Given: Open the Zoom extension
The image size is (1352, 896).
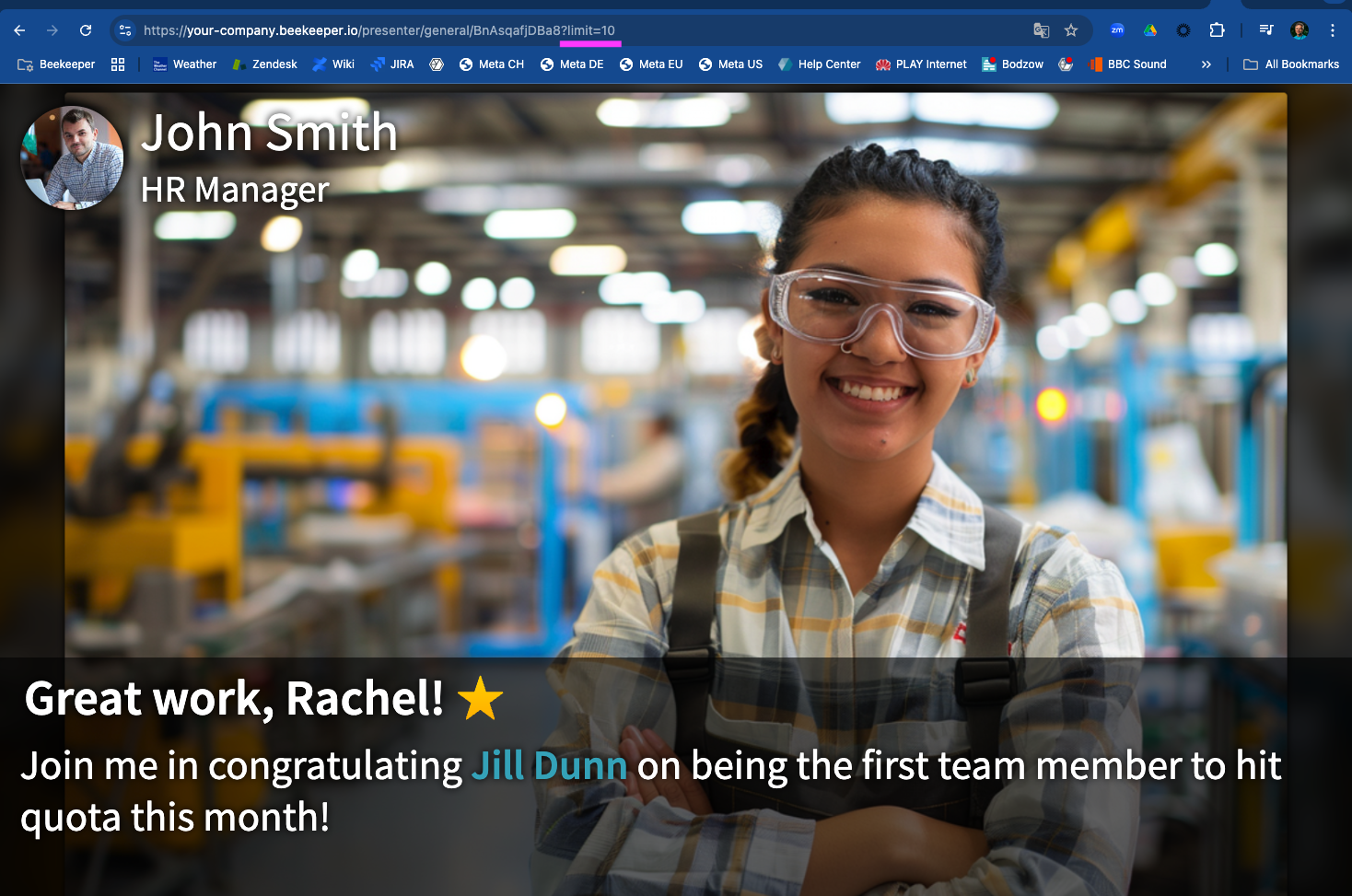Looking at the screenshot, I should [x=1117, y=30].
